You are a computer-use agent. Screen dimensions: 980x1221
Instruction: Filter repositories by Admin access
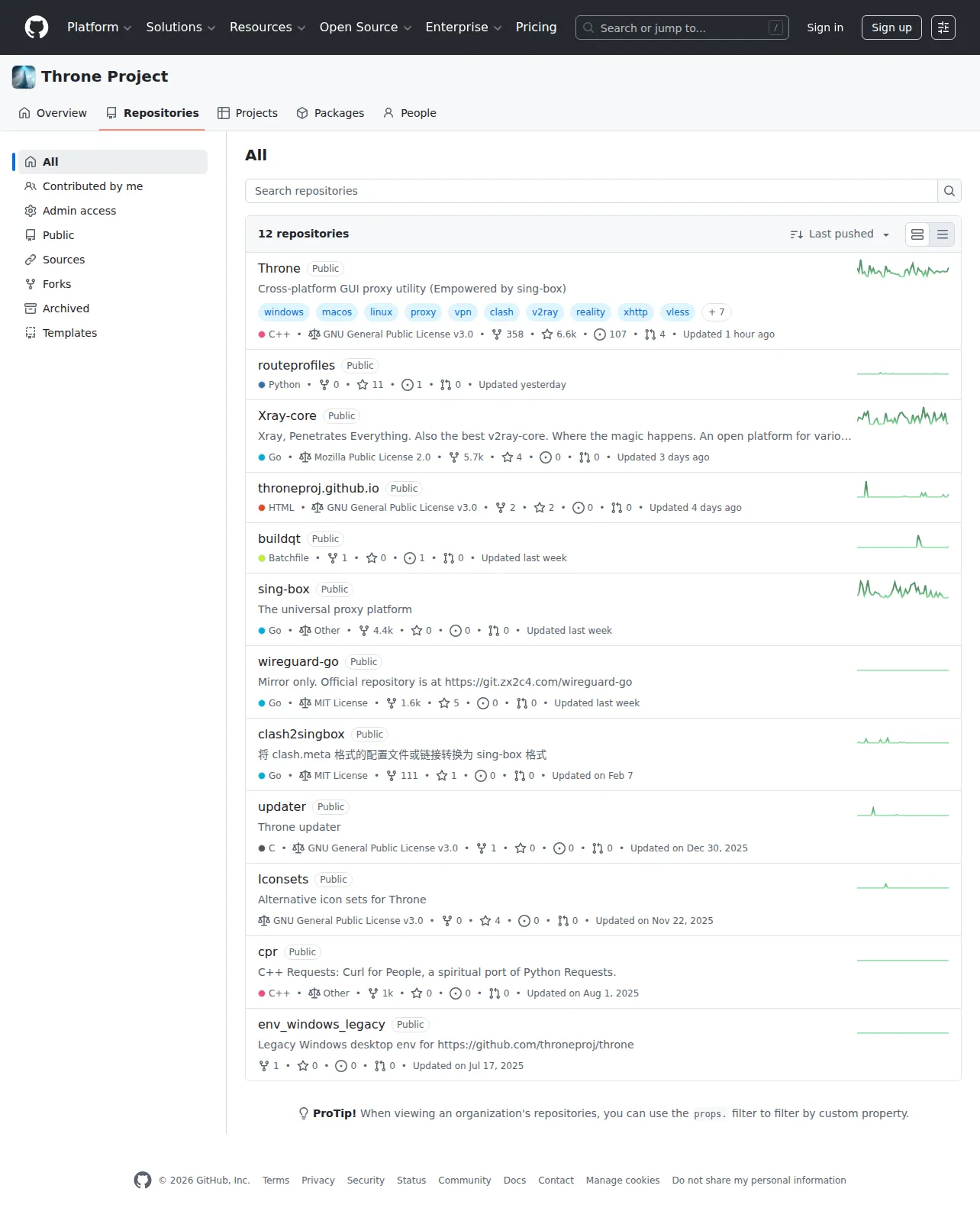coord(113,211)
